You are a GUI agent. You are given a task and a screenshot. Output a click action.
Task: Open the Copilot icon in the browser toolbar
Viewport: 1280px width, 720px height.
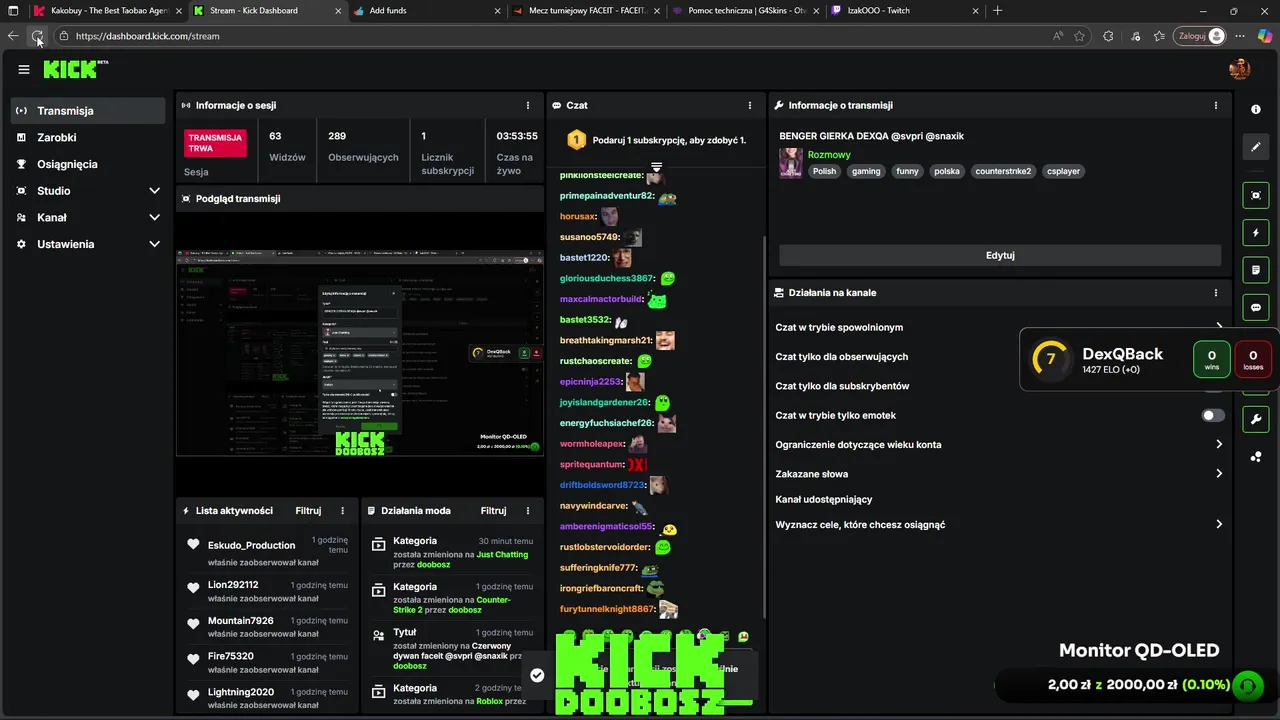[1264, 36]
